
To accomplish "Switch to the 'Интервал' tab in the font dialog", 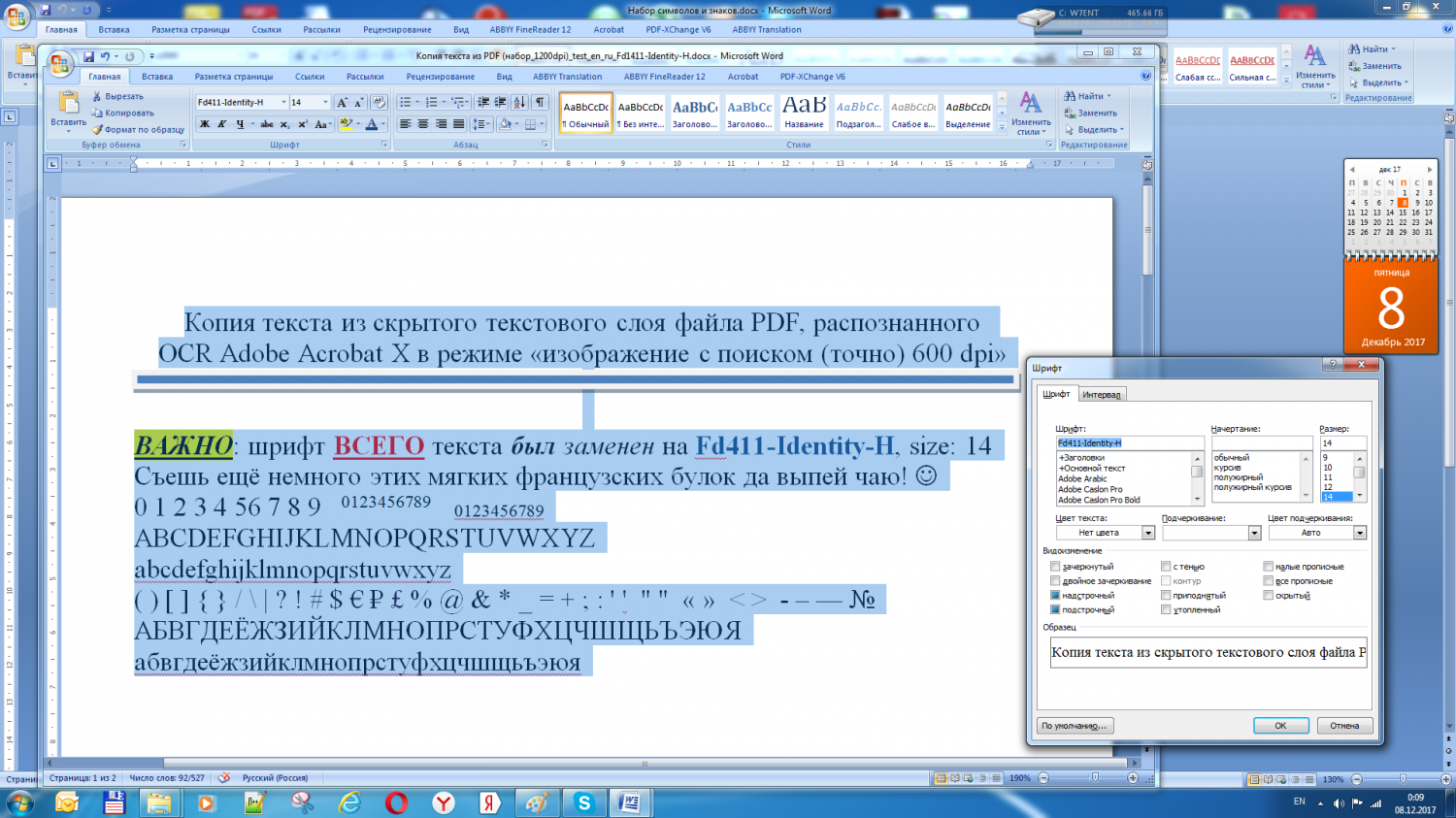I will [1102, 395].
